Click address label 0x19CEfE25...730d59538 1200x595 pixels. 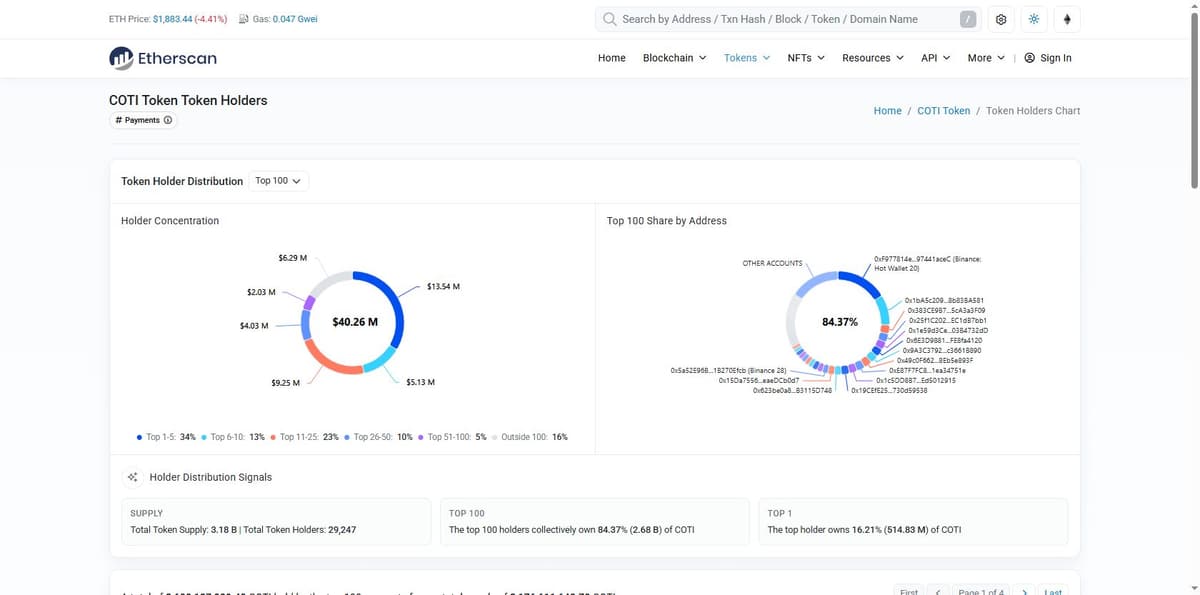click(889, 391)
